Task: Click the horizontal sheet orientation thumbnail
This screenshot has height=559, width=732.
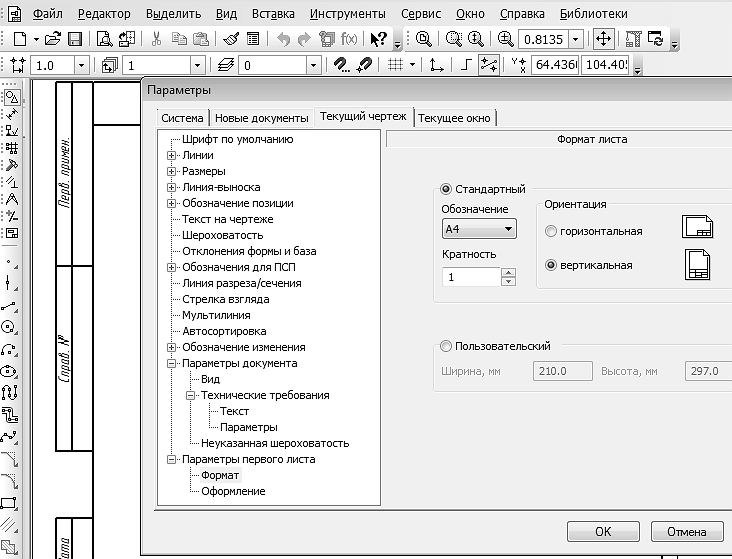Action: tap(697, 226)
